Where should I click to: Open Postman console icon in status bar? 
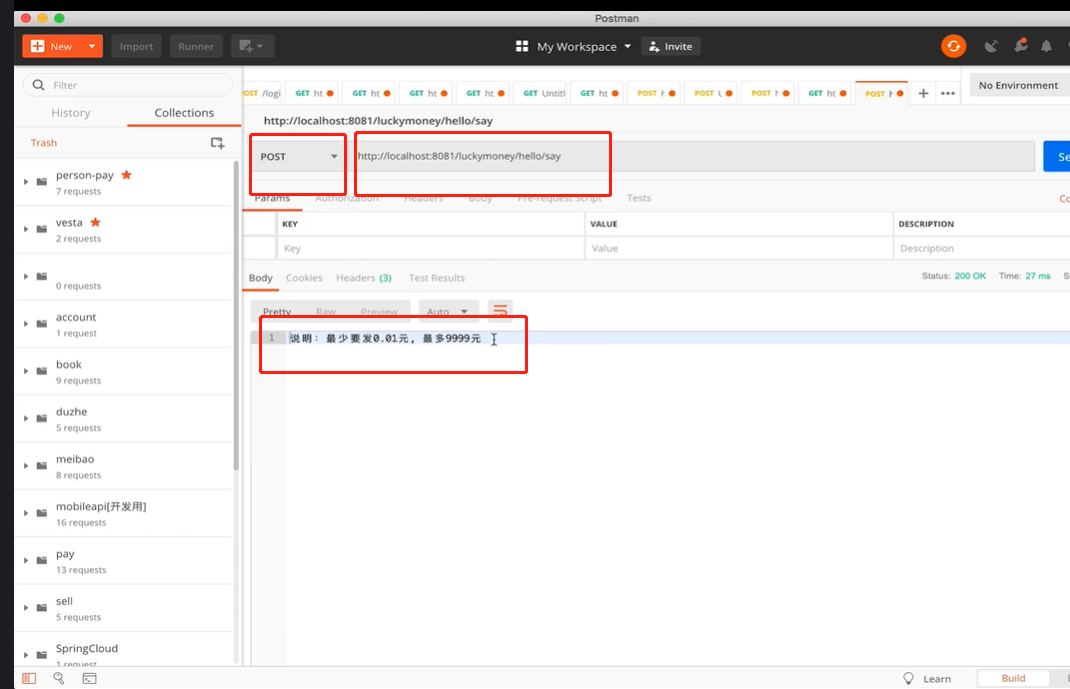point(89,678)
